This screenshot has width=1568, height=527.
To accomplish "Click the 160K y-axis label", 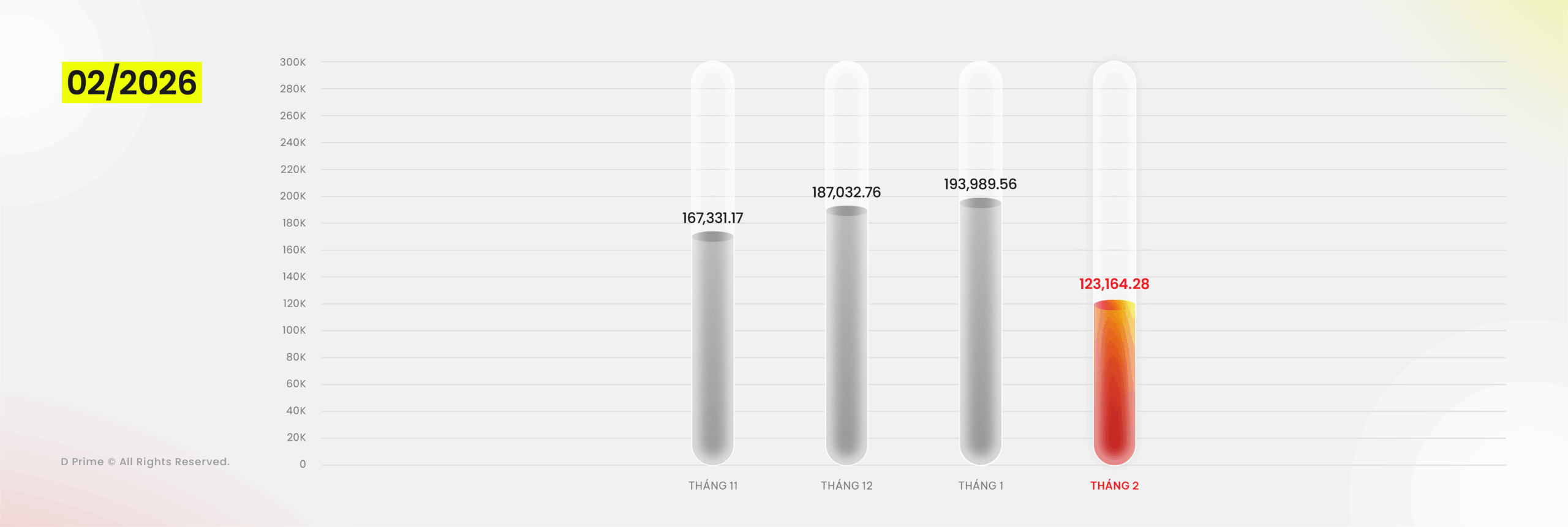I will [x=293, y=250].
